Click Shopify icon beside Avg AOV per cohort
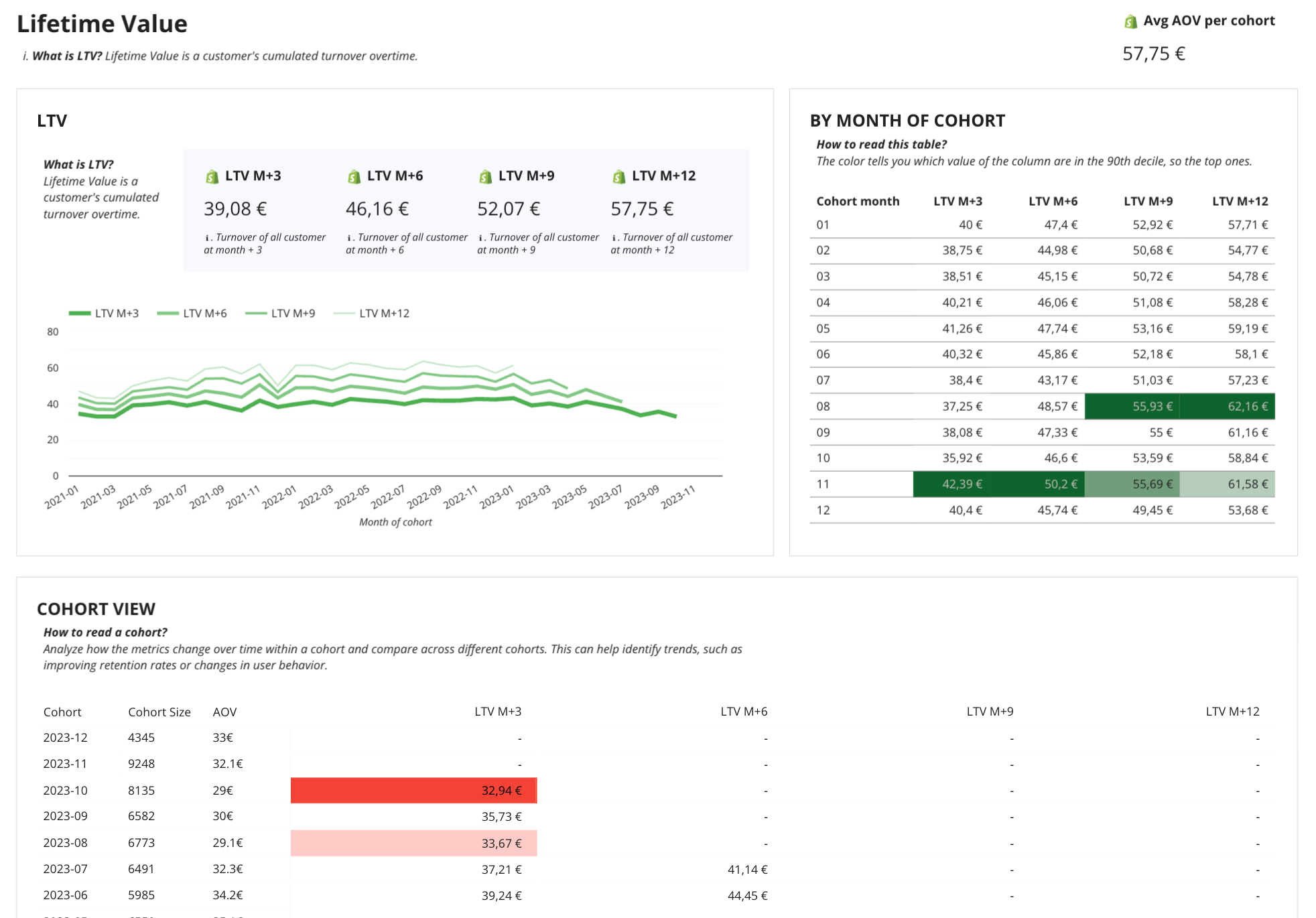This screenshot has height=918, width=1316. pyautogui.click(x=1130, y=21)
